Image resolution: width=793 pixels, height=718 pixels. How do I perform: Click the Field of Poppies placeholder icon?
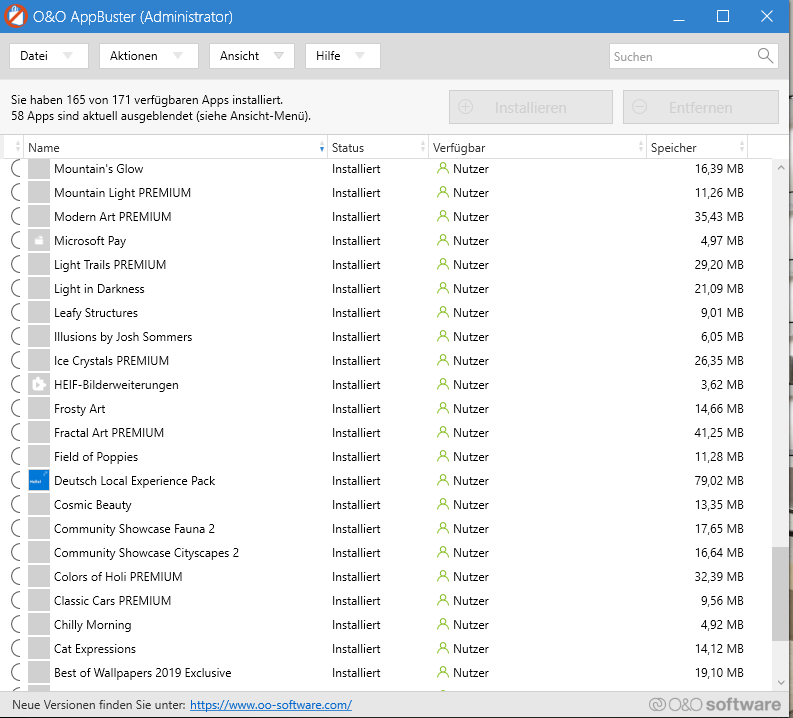click(x=39, y=457)
